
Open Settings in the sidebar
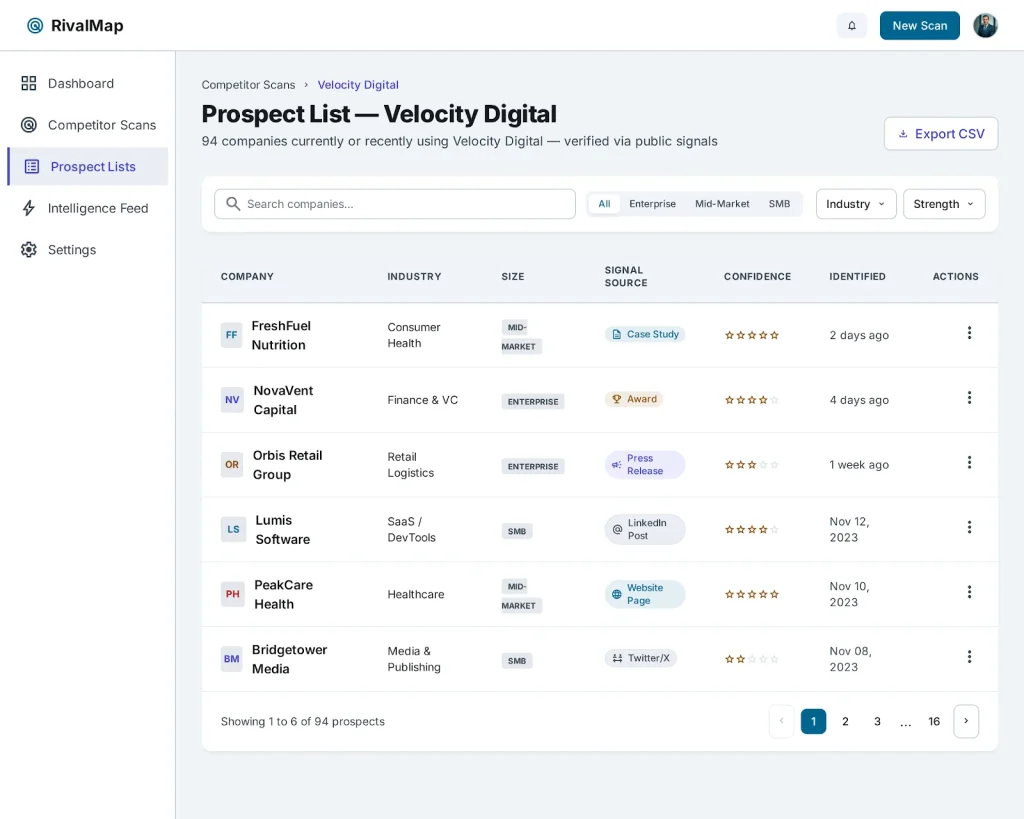pyautogui.click(x=88, y=249)
